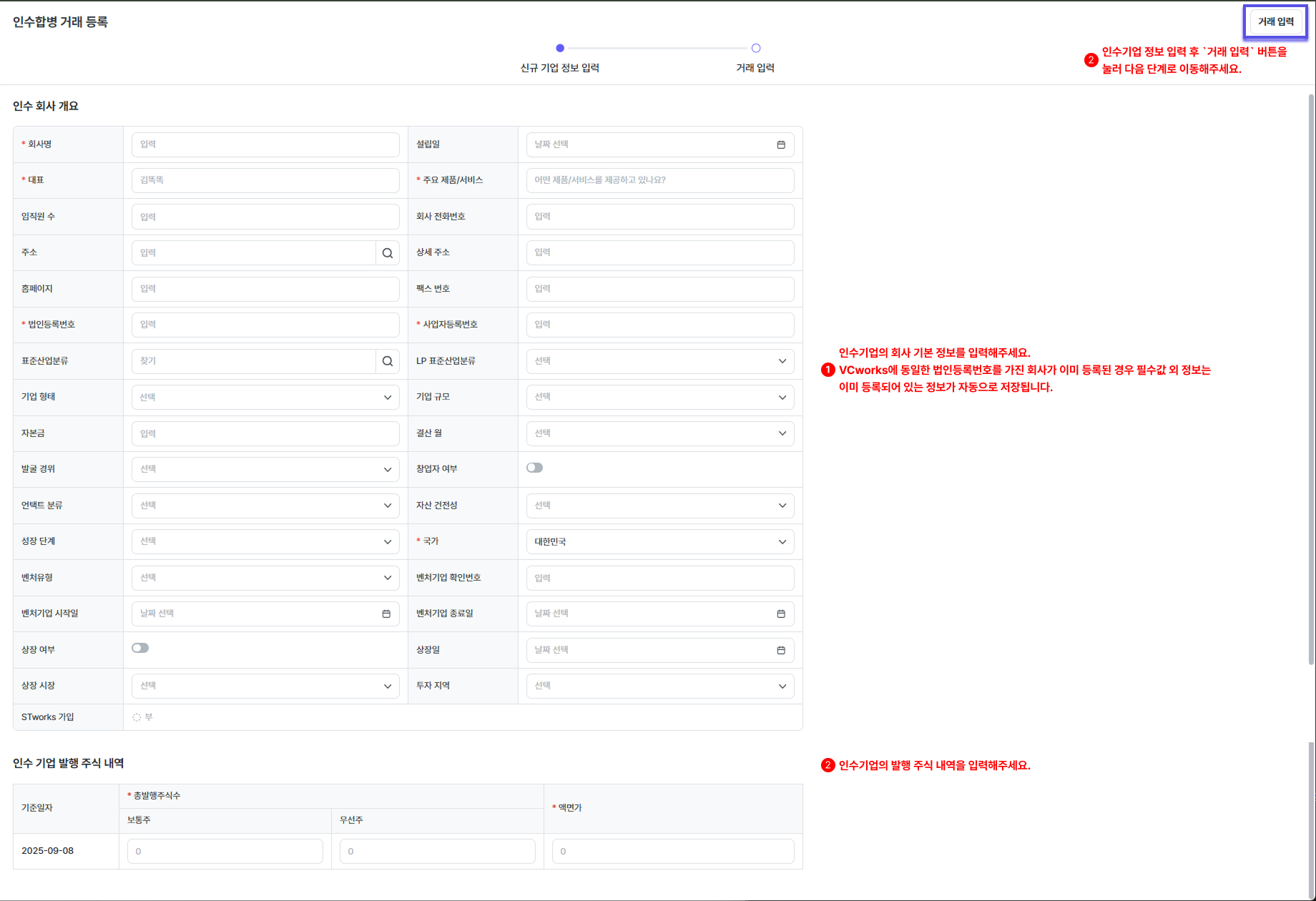Click the 법인등록번호 input field
The height and width of the screenshot is (901, 1316).
(x=265, y=325)
